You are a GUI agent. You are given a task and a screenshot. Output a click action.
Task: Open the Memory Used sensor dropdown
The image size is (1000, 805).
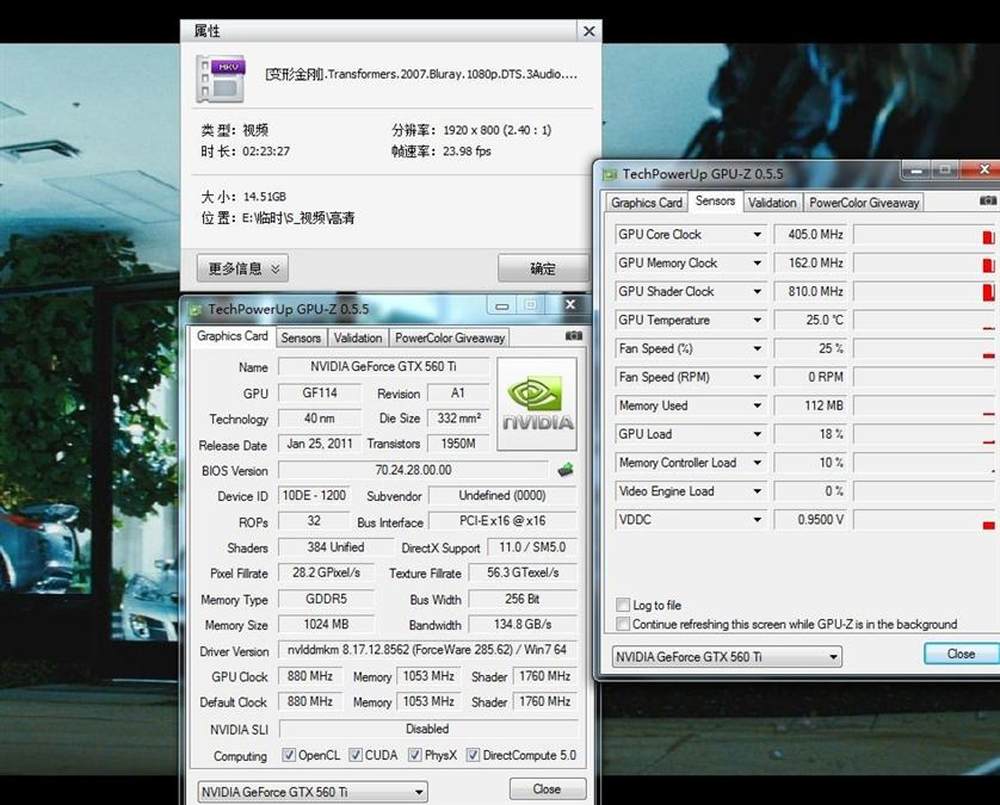pos(757,405)
